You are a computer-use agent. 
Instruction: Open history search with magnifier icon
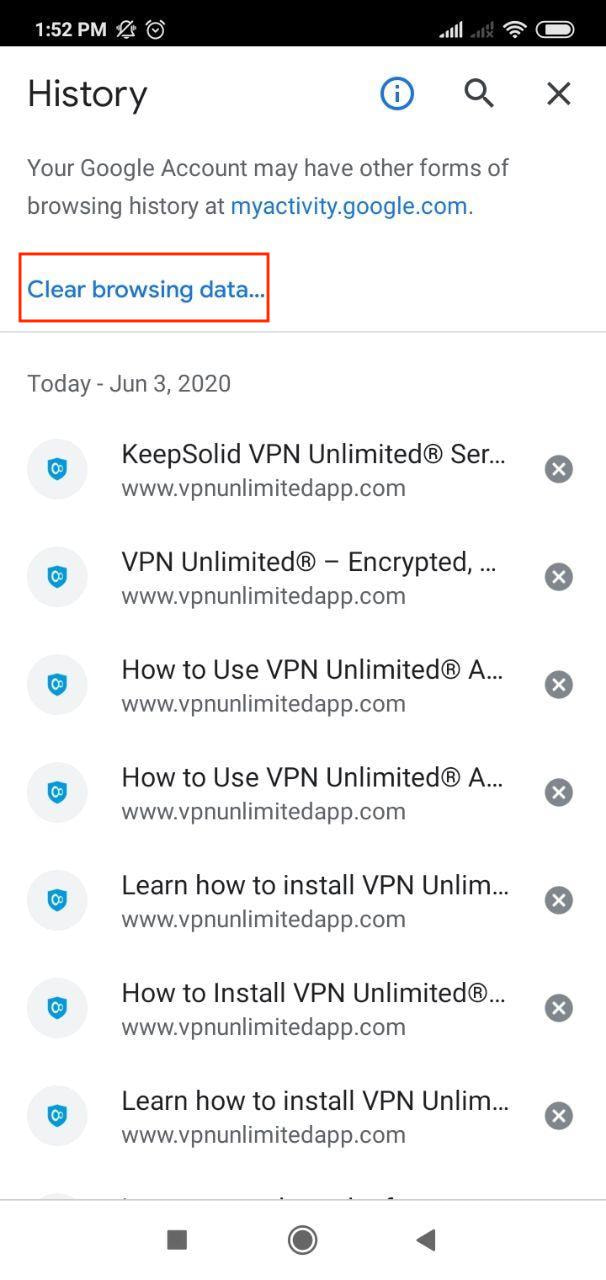pyautogui.click(x=479, y=94)
